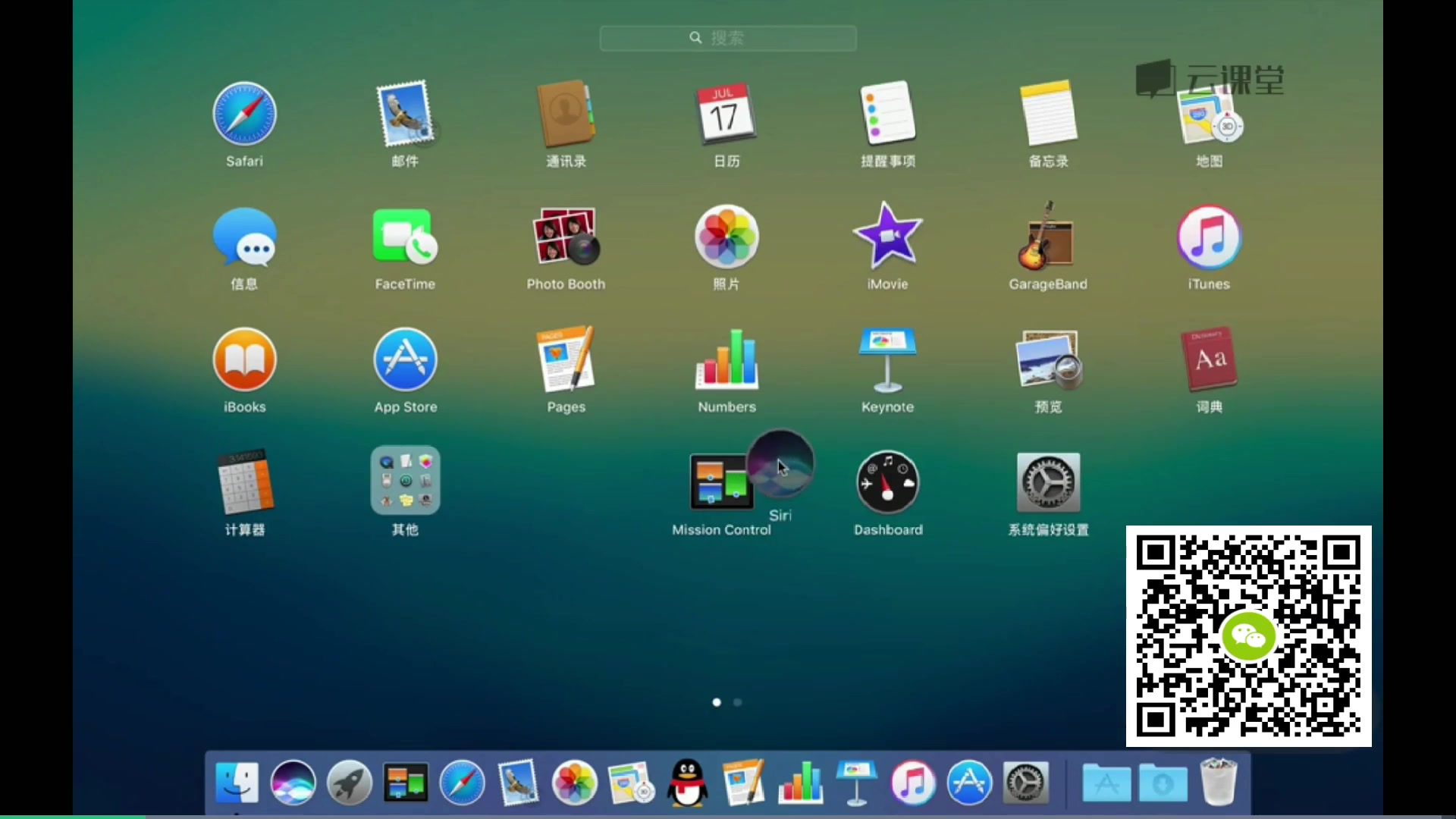Open Mission Control from the Dock
The width and height of the screenshot is (1456, 819).
pyautogui.click(x=405, y=783)
